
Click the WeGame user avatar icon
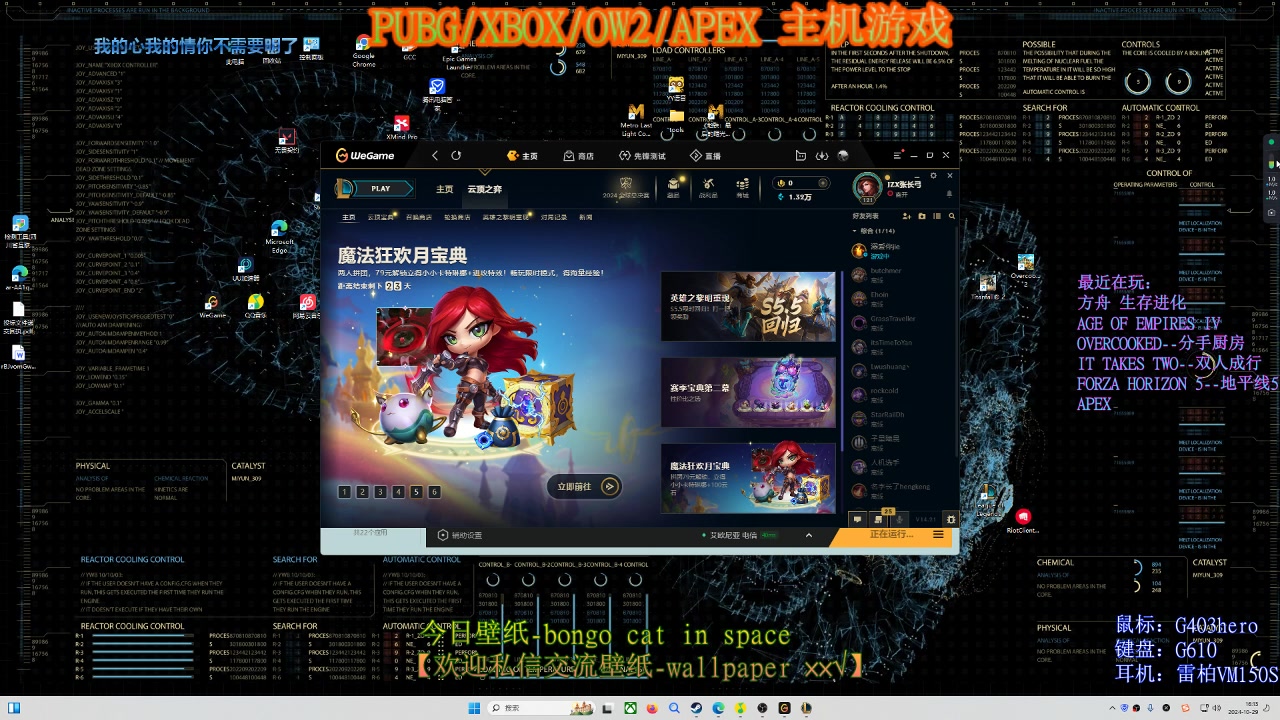tap(843, 156)
